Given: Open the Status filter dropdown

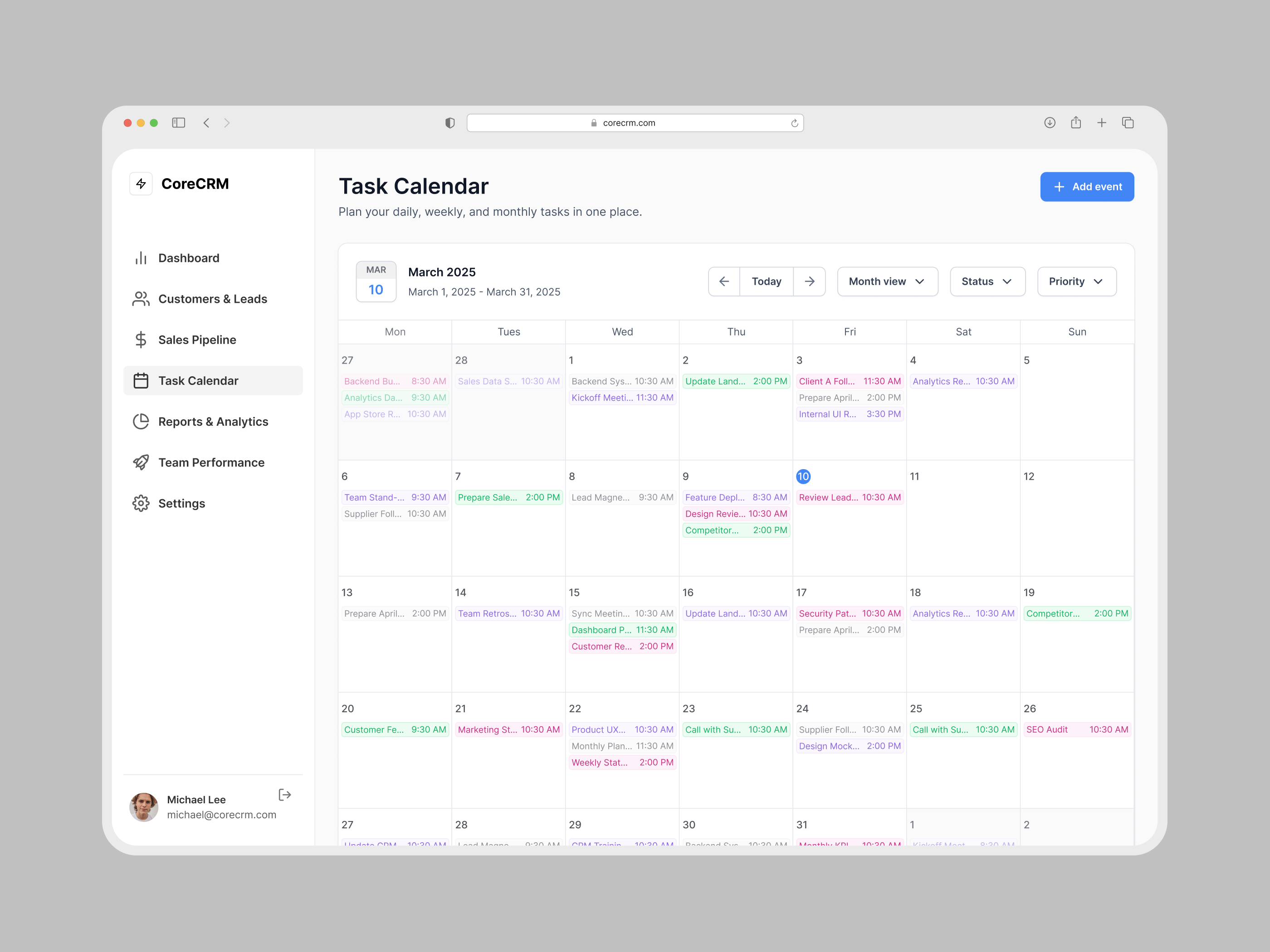Looking at the screenshot, I should click(x=987, y=281).
